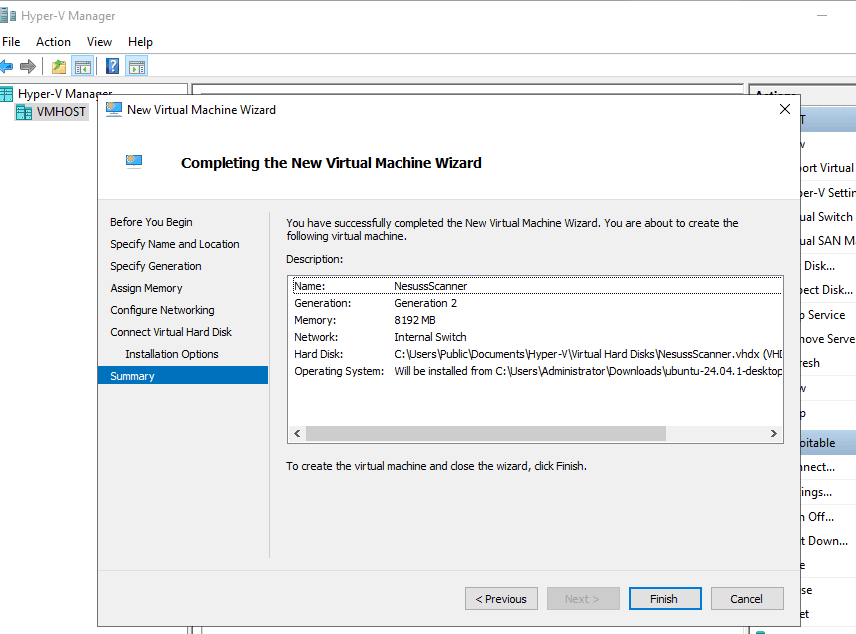Toggle the Show/Hide Action Pane icon
The height and width of the screenshot is (634, 856).
136,67
